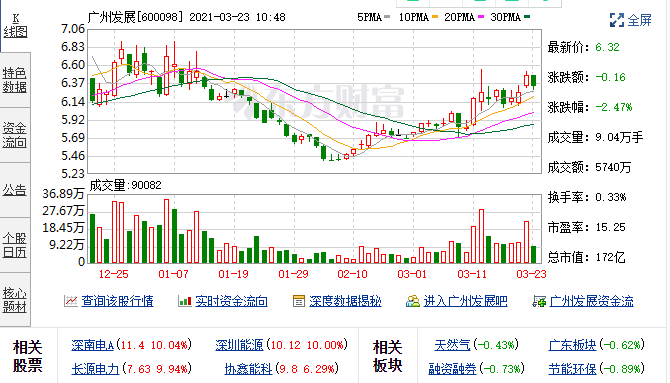
Task: Click the 全屏 fullscreen label
Action: tap(639, 20)
